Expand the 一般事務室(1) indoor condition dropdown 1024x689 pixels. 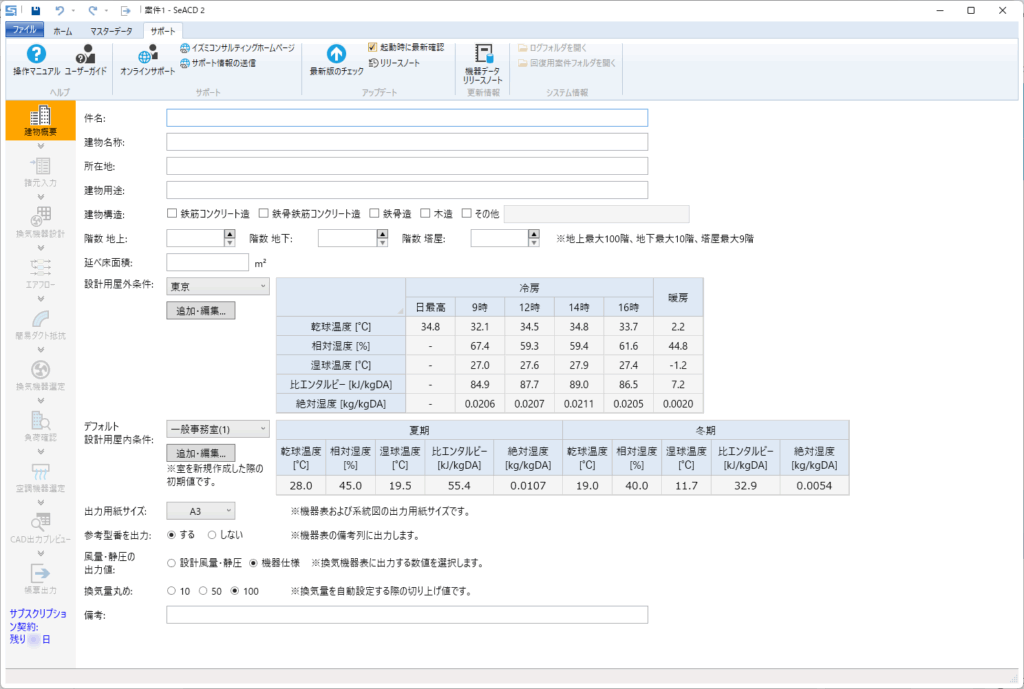point(218,429)
